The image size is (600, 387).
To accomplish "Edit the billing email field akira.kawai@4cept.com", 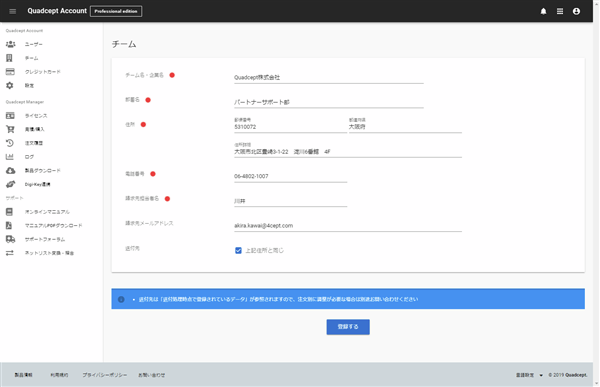I will [348, 225].
